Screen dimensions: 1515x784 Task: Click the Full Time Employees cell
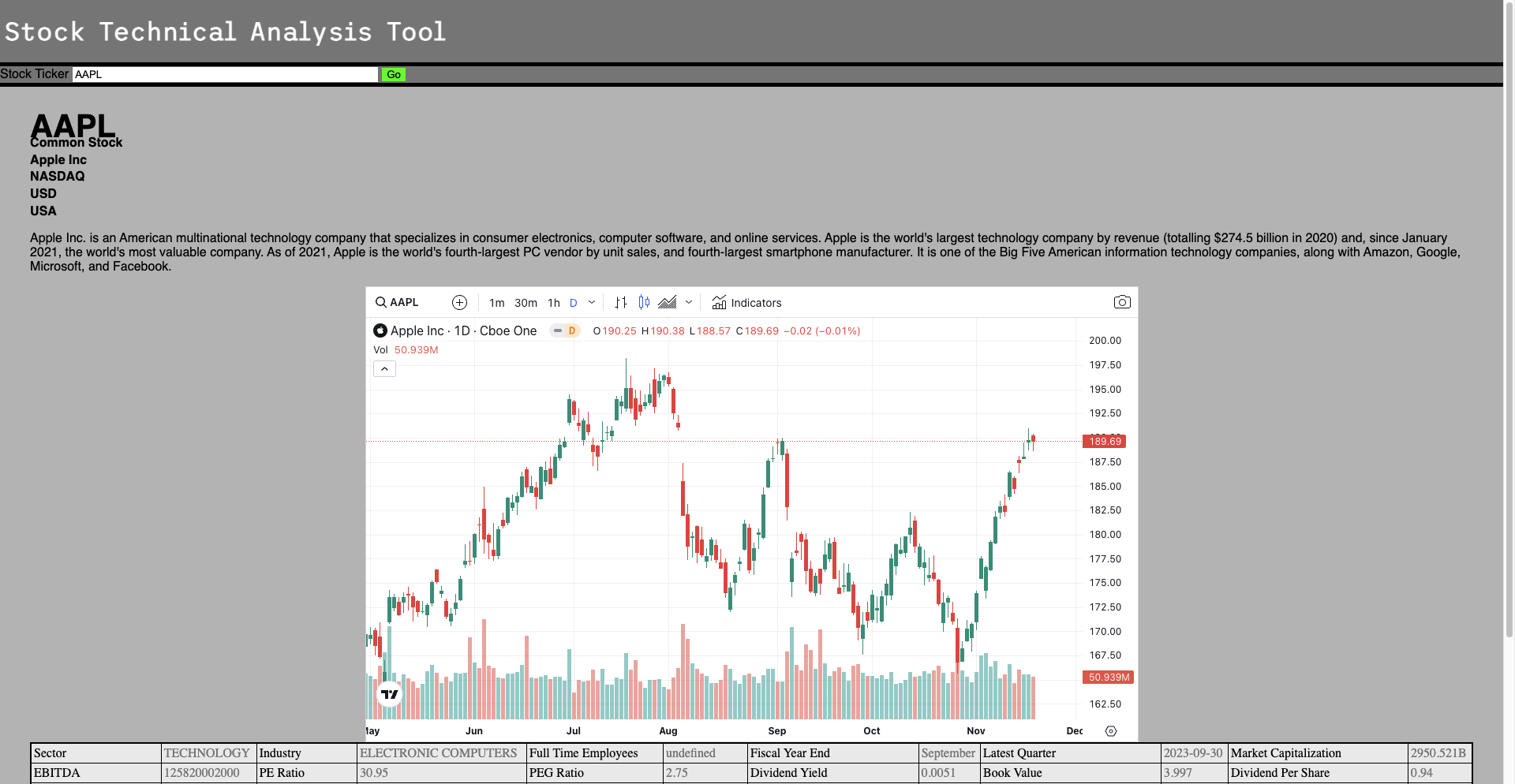595,753
